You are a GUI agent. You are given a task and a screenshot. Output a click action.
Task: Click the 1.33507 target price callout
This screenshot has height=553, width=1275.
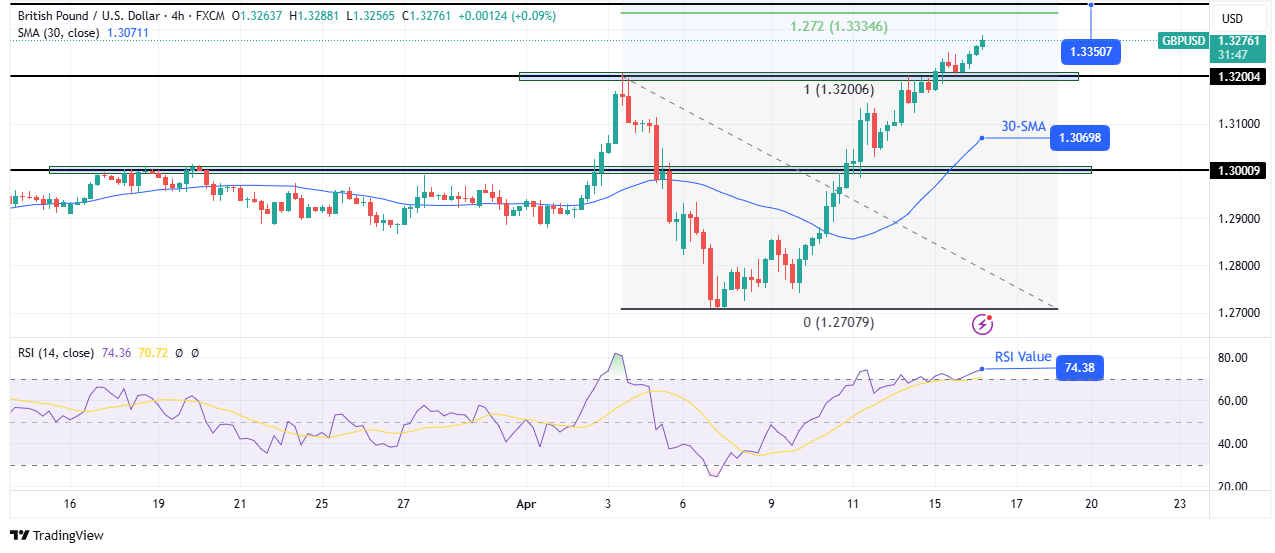click(1091, 51)
